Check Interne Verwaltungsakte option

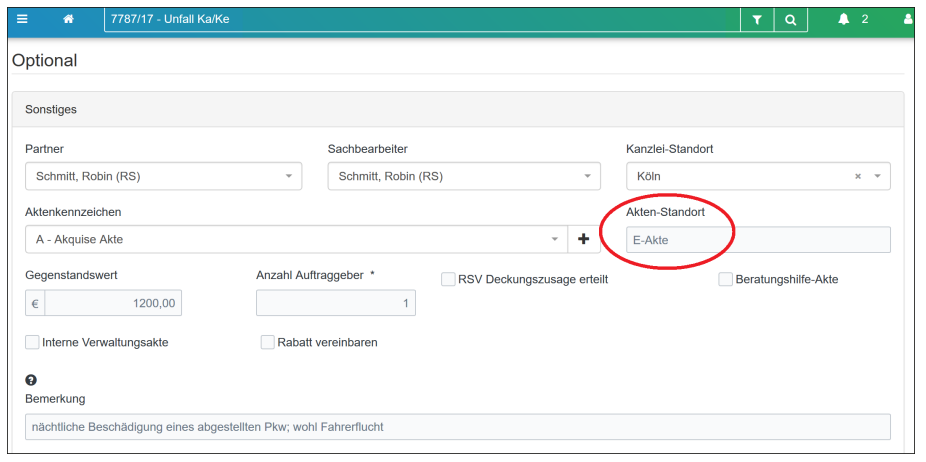(x=32, y=342)
